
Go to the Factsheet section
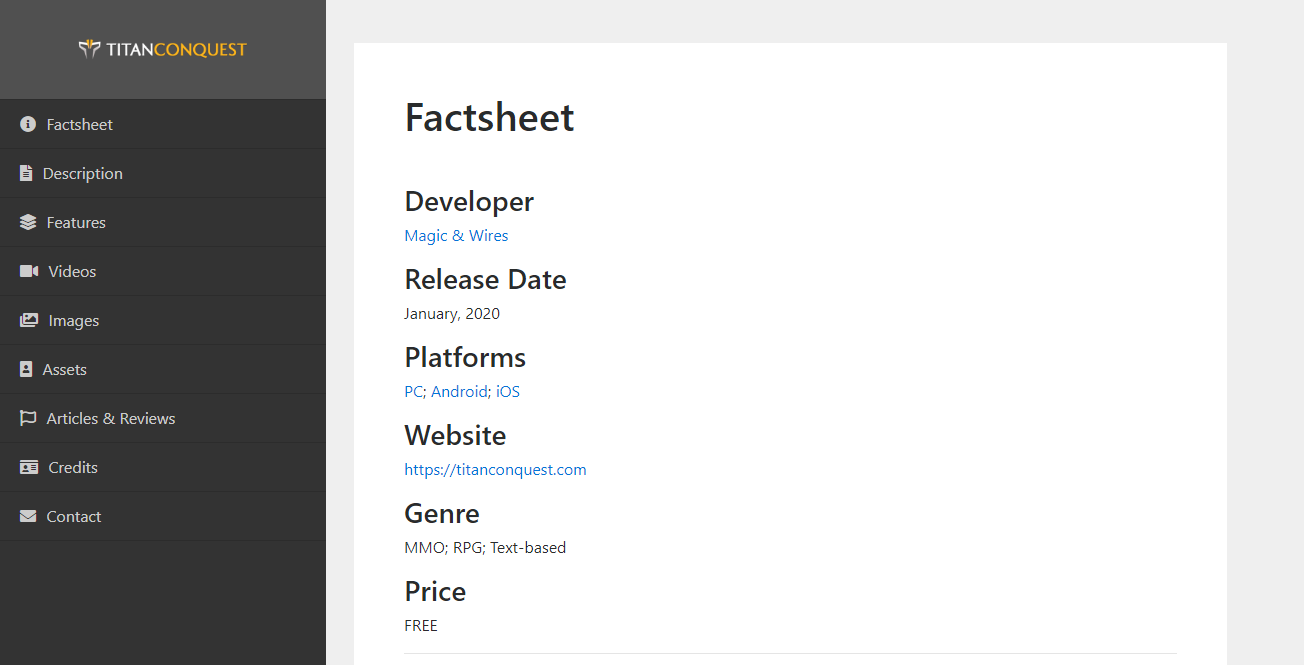pos(163,124)
